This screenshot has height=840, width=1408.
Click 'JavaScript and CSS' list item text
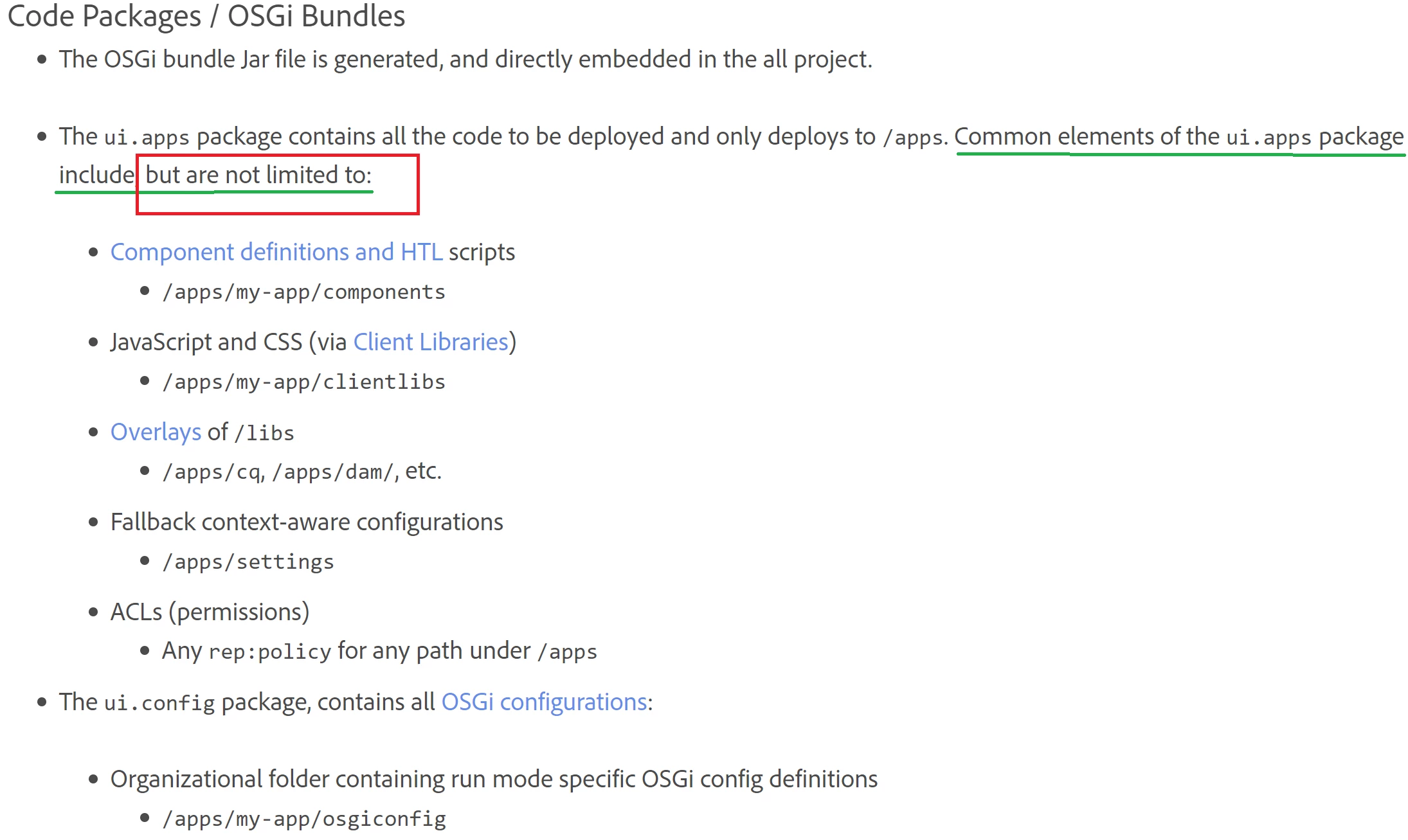tap(206, 342)
